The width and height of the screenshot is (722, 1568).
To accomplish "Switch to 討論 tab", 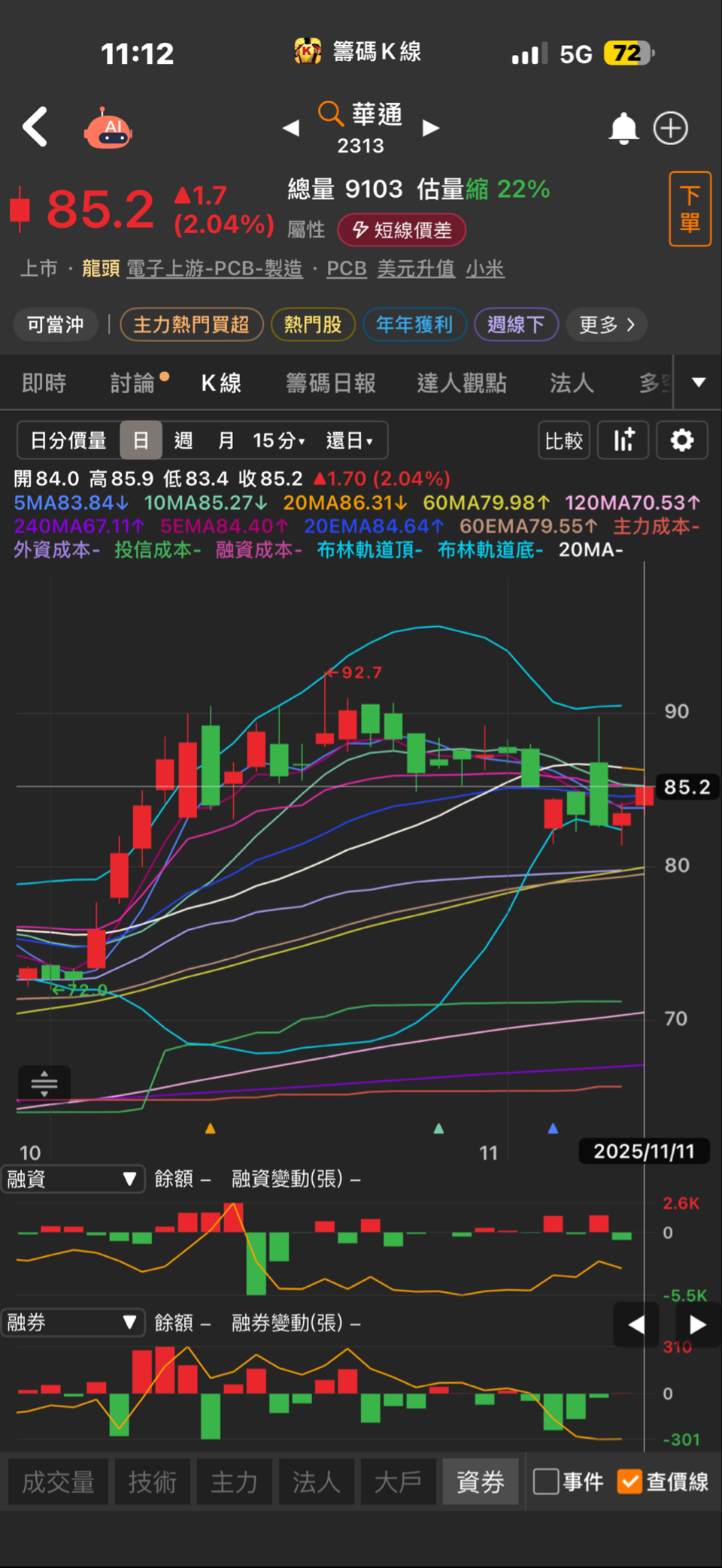I will 133,383.
